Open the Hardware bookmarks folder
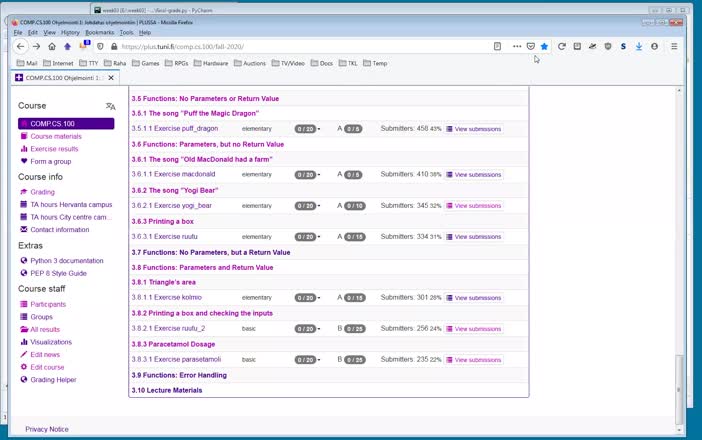Viewport: 702px width, 440px height. coord(215,63)
